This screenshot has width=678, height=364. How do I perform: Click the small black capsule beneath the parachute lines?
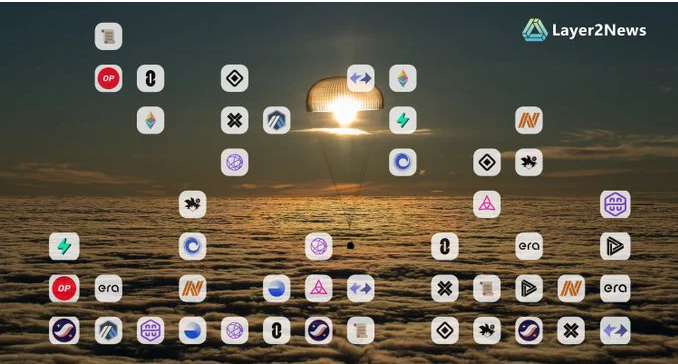click(x=351, y=246)
